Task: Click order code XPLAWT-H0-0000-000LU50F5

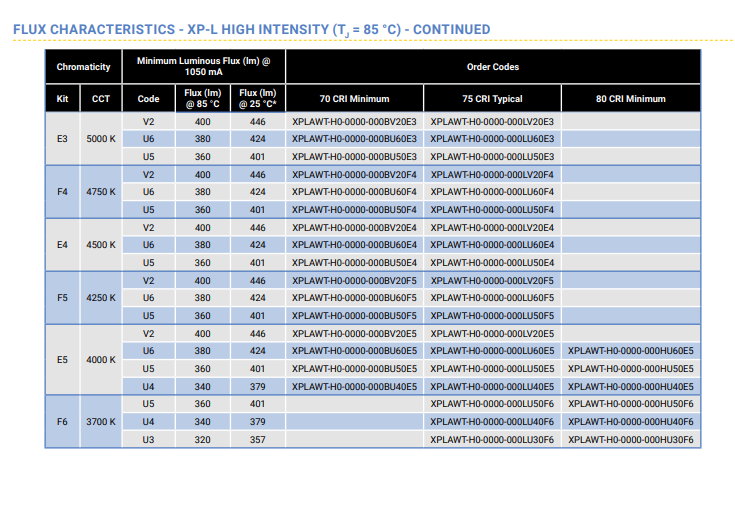Action: 492,316
